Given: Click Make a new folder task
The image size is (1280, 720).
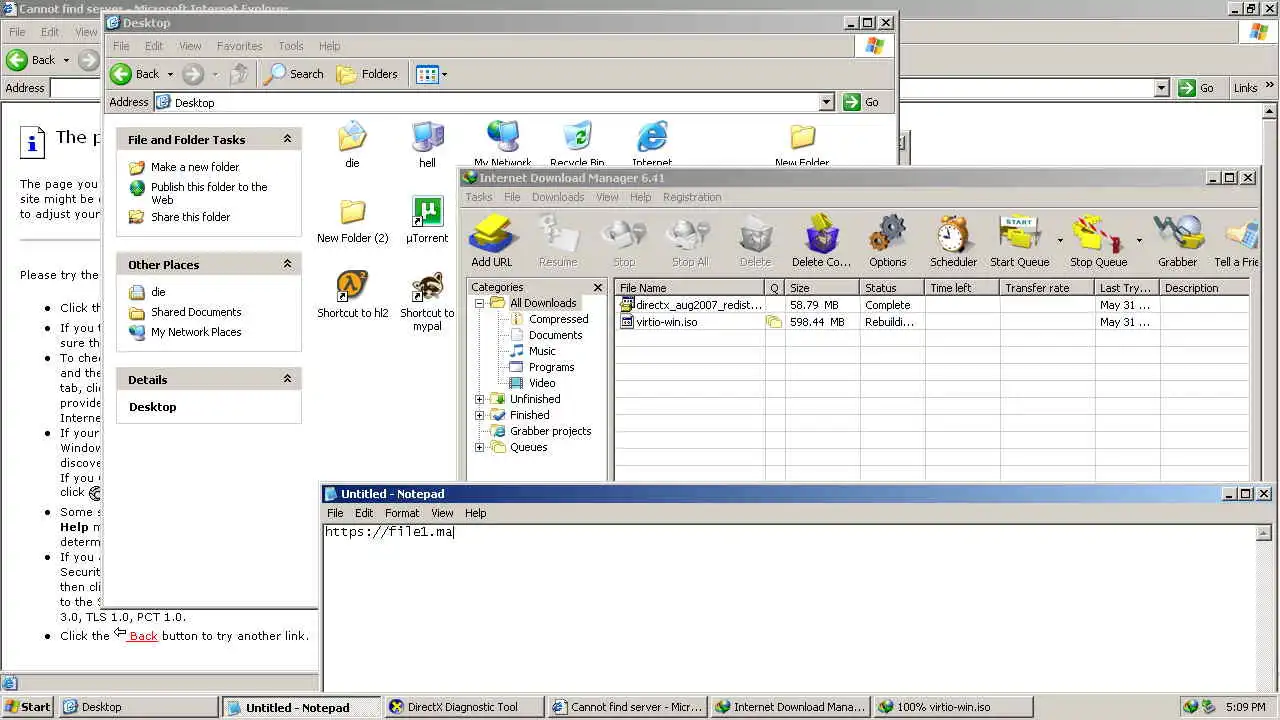Looking at the screenshot, I should [195, 167].
